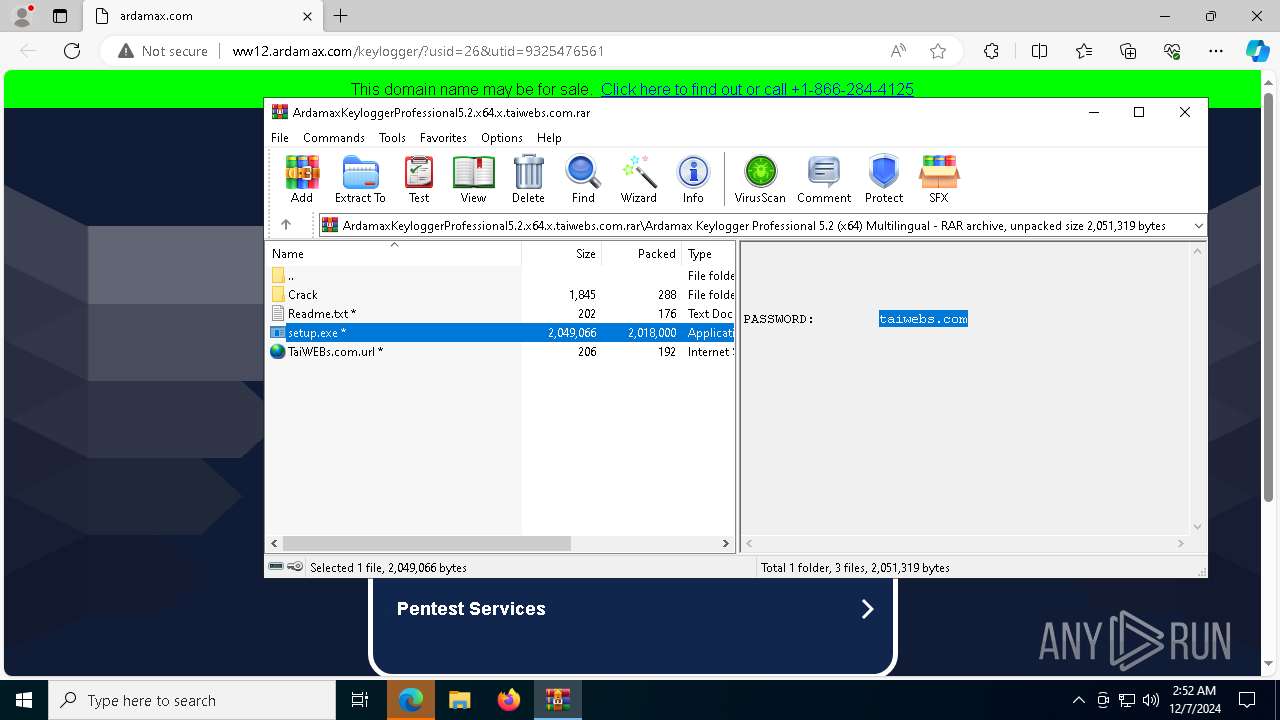
Task: Select the setup.exe file row
Action: 502,333
